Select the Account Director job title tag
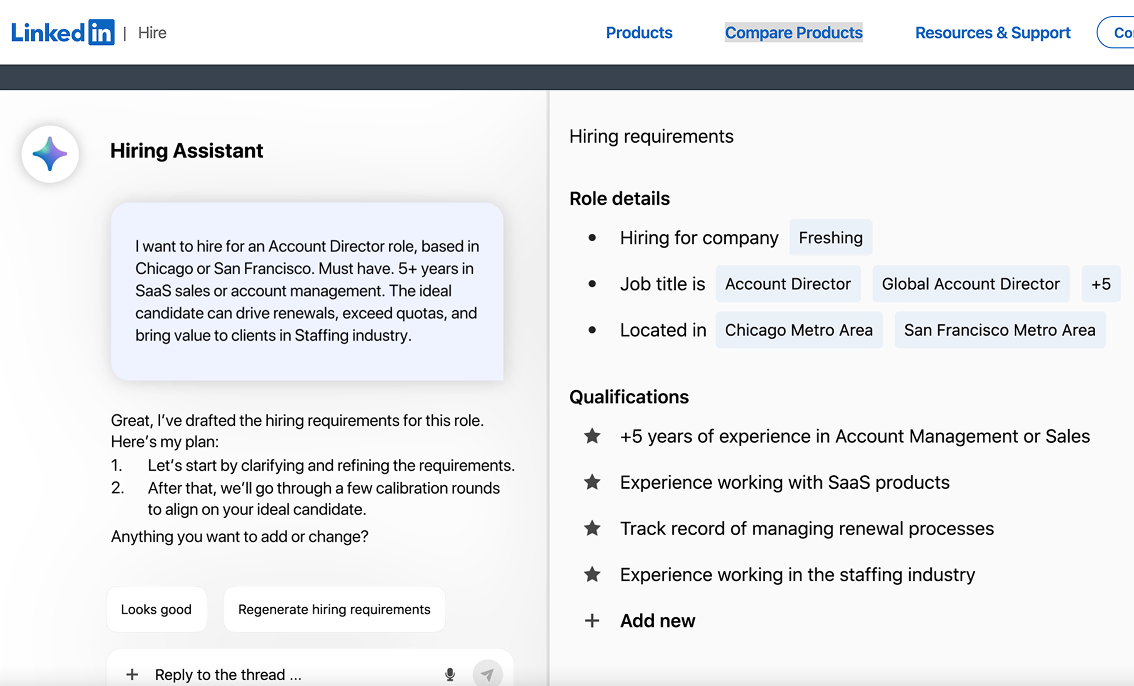1134x686 pixels. (788, 284)
